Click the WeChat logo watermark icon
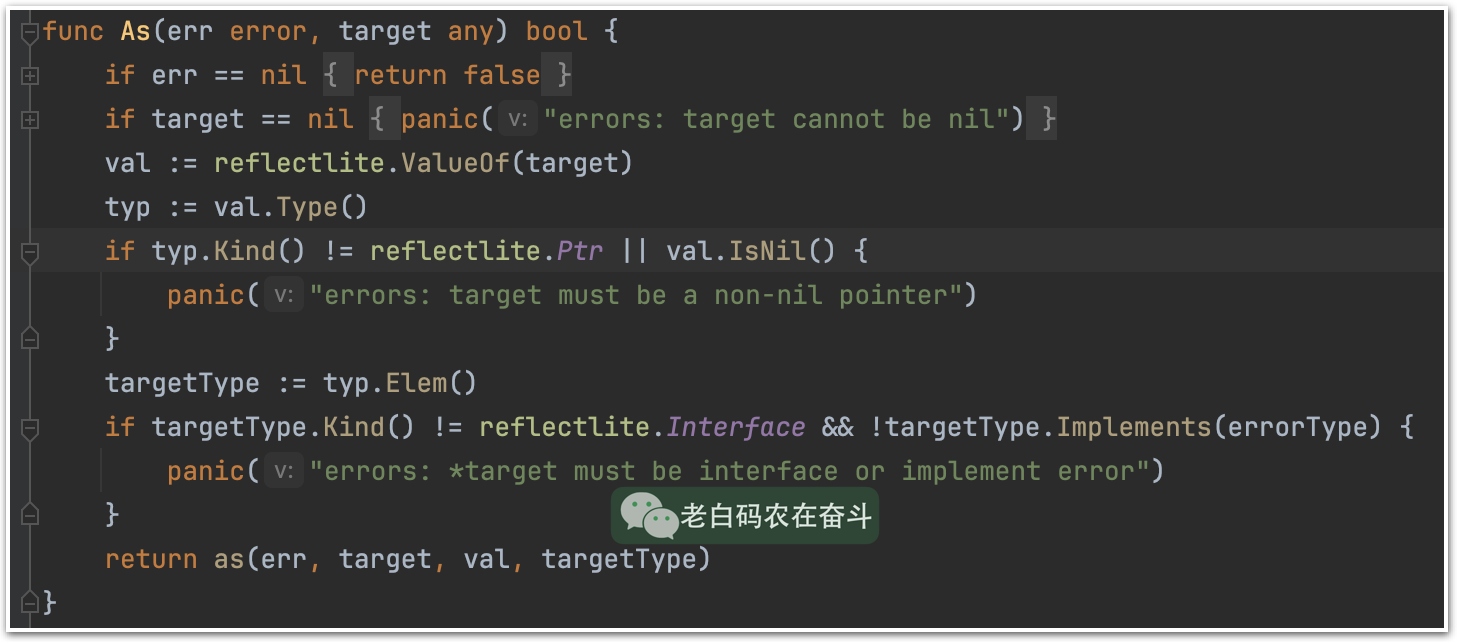Screen dimensions: 1458x642 (649, 515)
